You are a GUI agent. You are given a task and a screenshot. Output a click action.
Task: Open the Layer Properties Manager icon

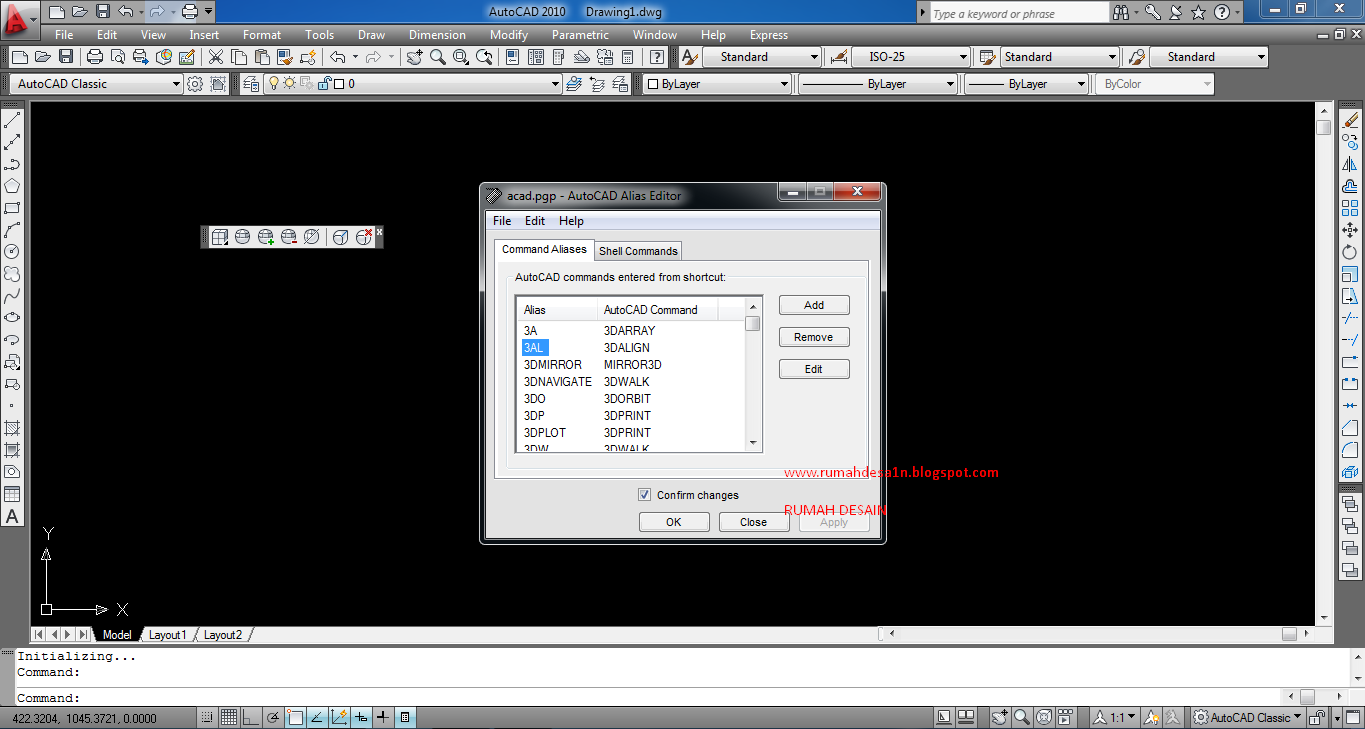tap(249, 83)
